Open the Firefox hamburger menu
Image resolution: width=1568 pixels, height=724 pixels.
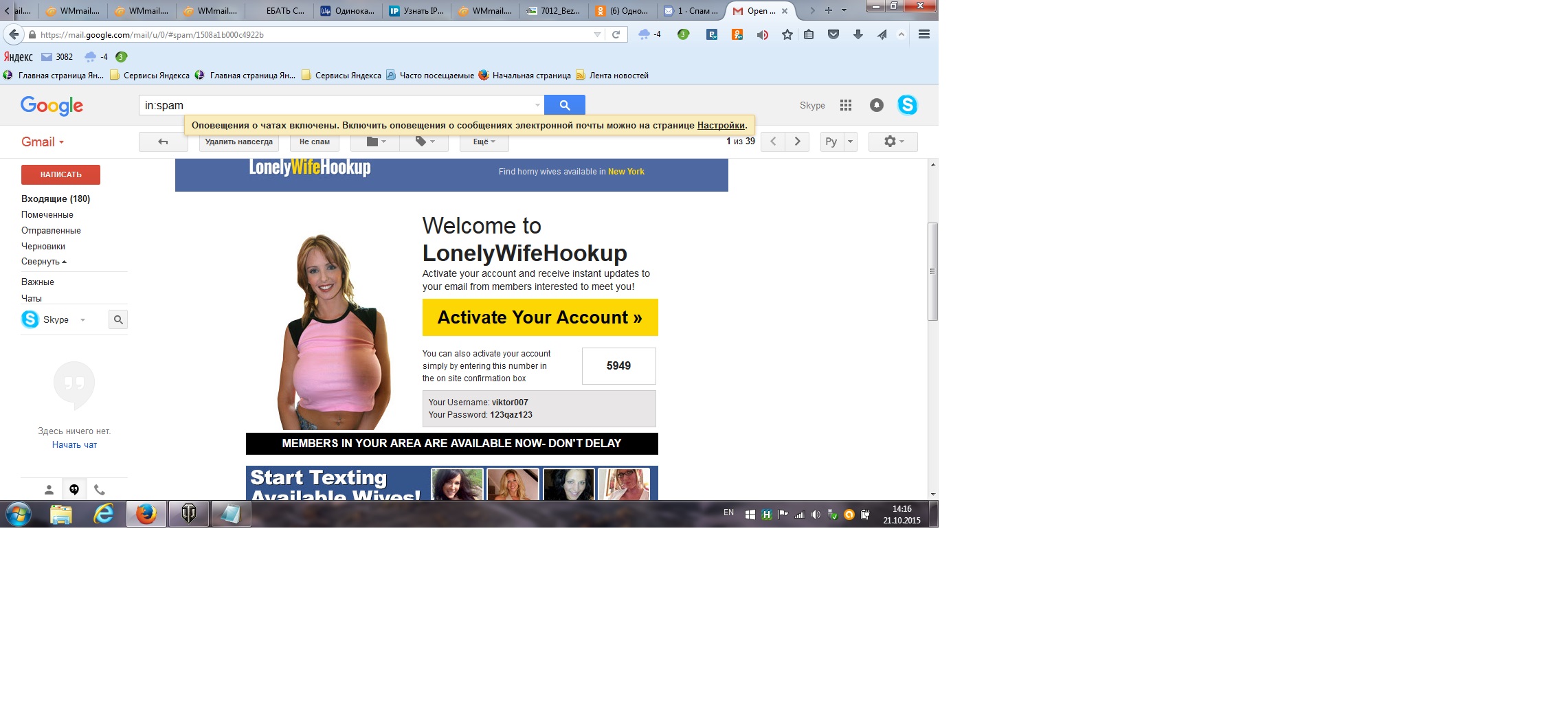(924, 34)
